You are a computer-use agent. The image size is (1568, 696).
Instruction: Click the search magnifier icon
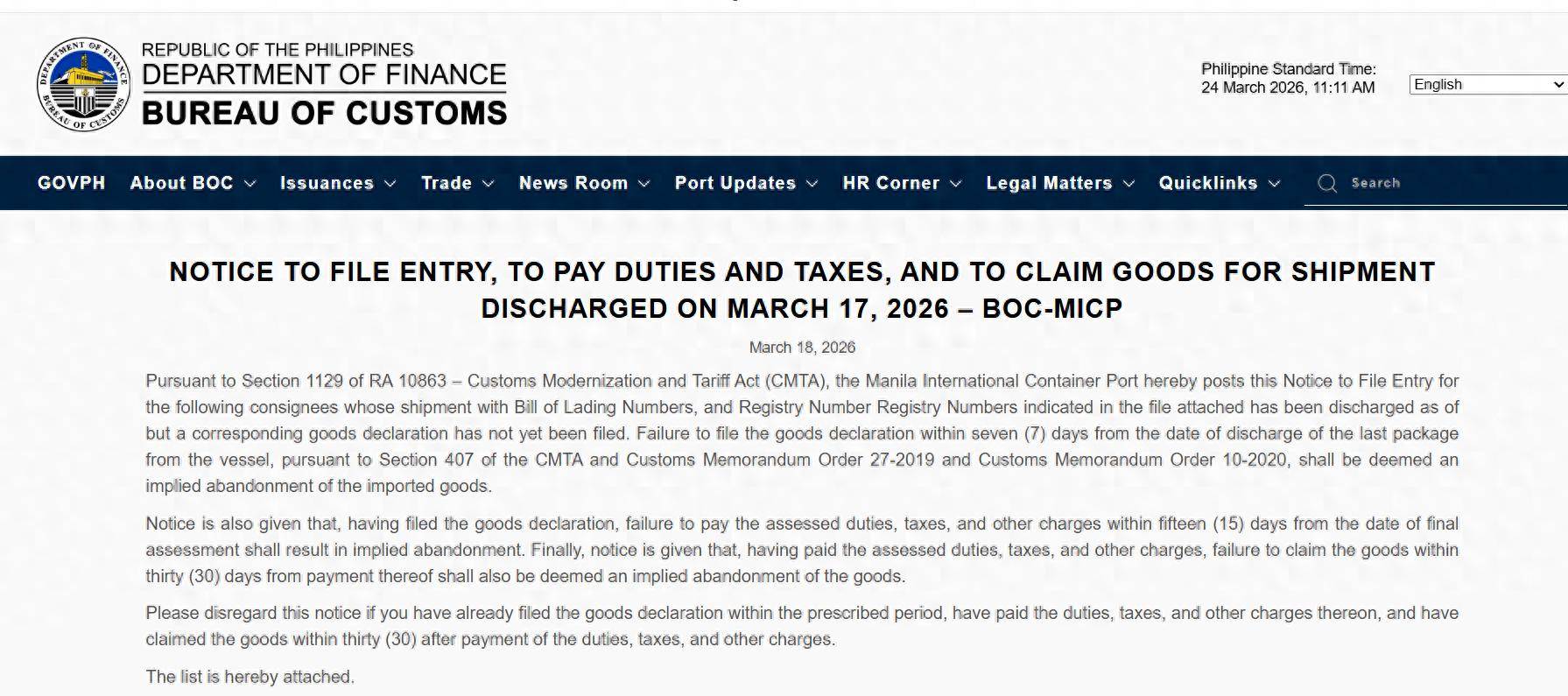[x=1327, y=183]
